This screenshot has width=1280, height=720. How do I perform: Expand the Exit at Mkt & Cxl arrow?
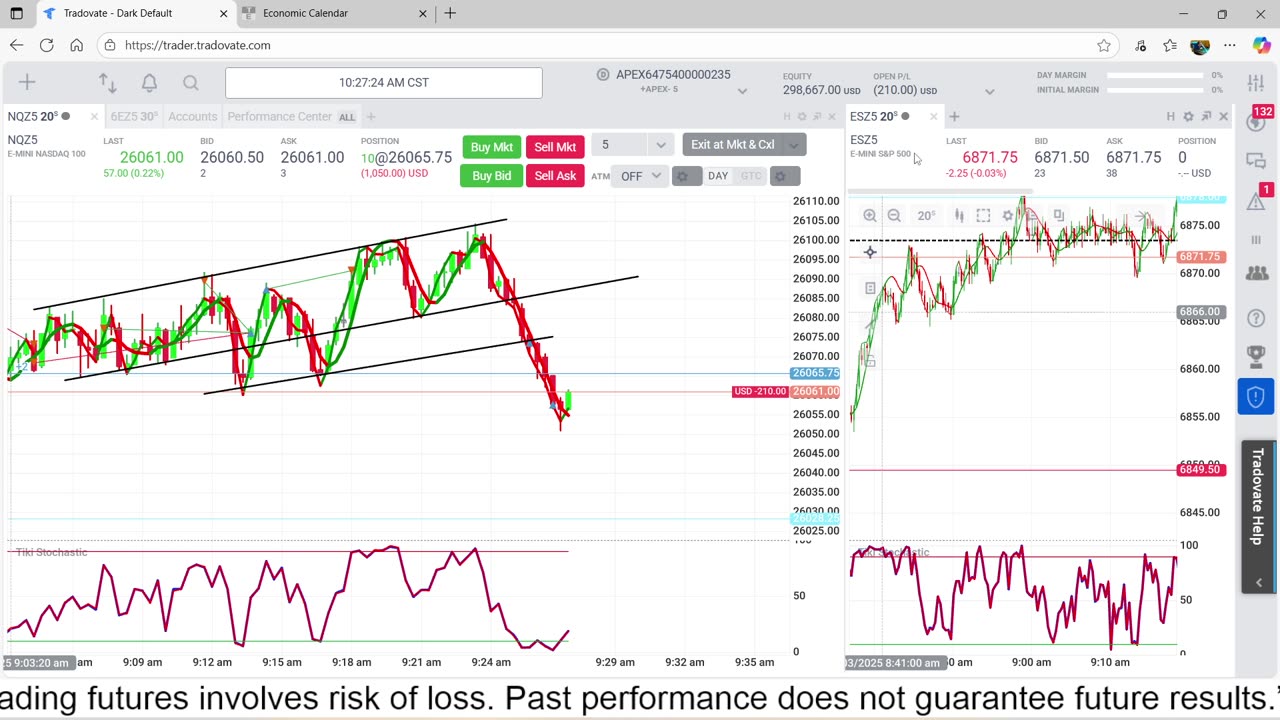click(x=794, y=145)
